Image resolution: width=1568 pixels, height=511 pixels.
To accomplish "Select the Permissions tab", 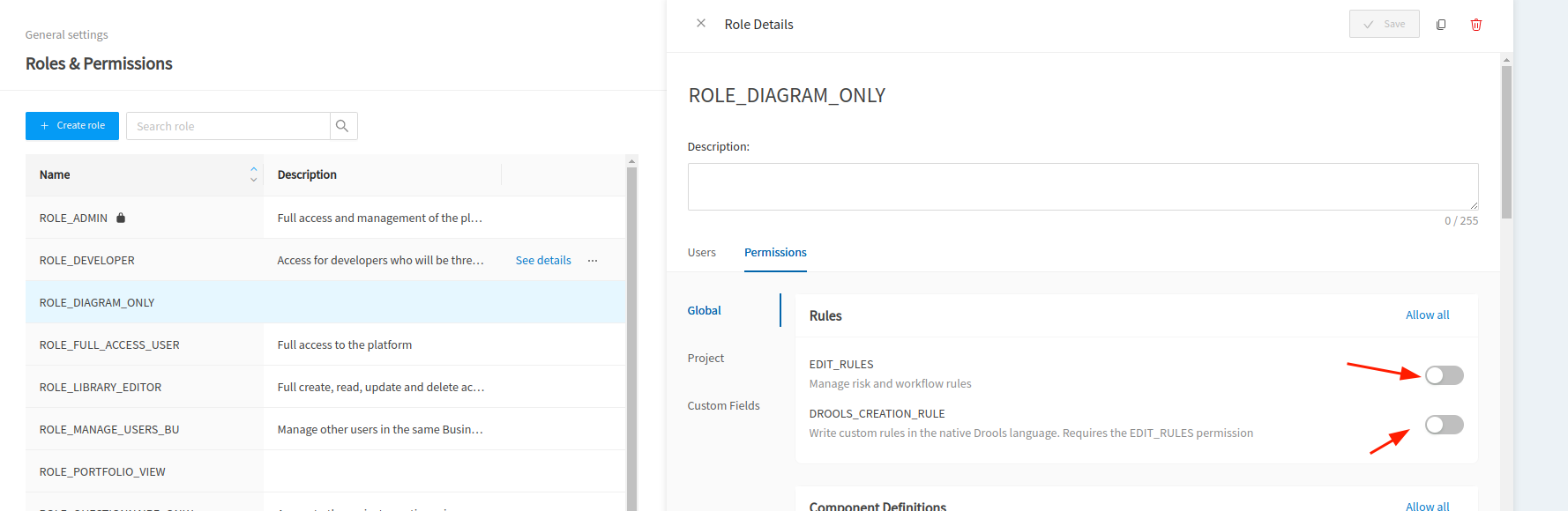I will pyautogui.click(x=775, y=253).
